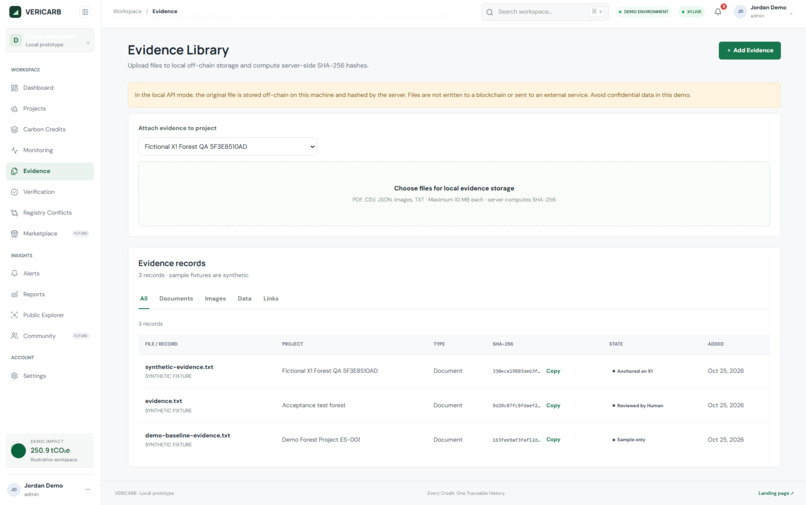The height and width of the screenshot is (505, 806).
Task: Click the Workspace breadcrumb link
Action: (x=127, y=11)
